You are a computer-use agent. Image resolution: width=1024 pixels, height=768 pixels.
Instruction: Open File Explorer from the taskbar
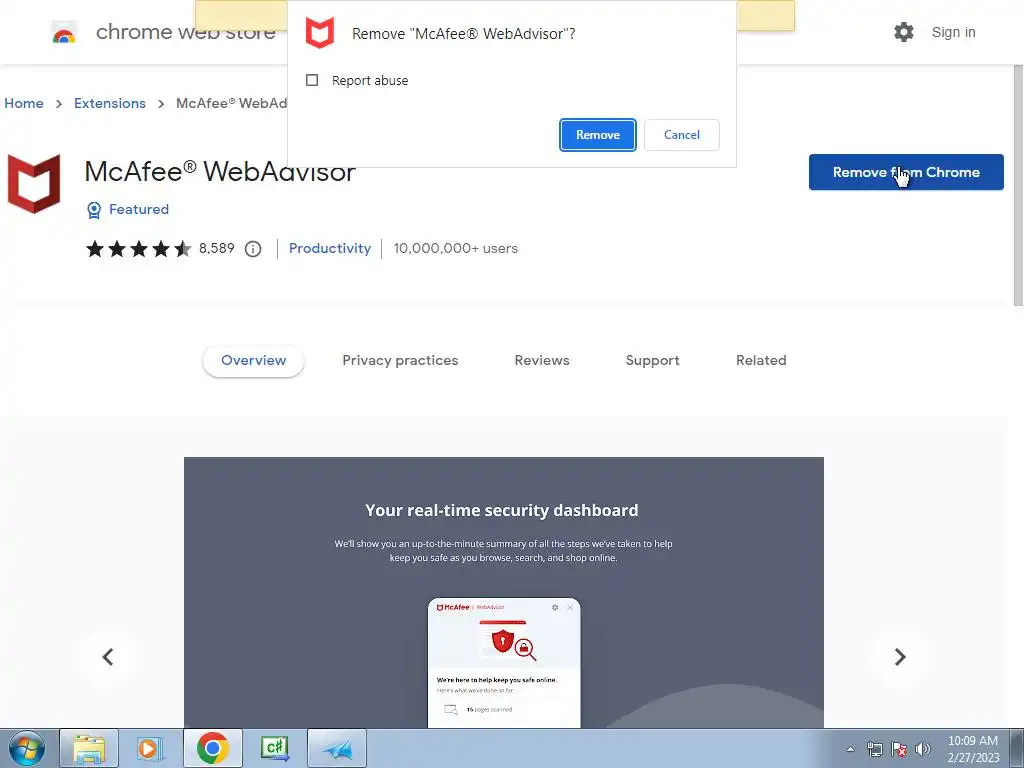[x=89, y=748]
